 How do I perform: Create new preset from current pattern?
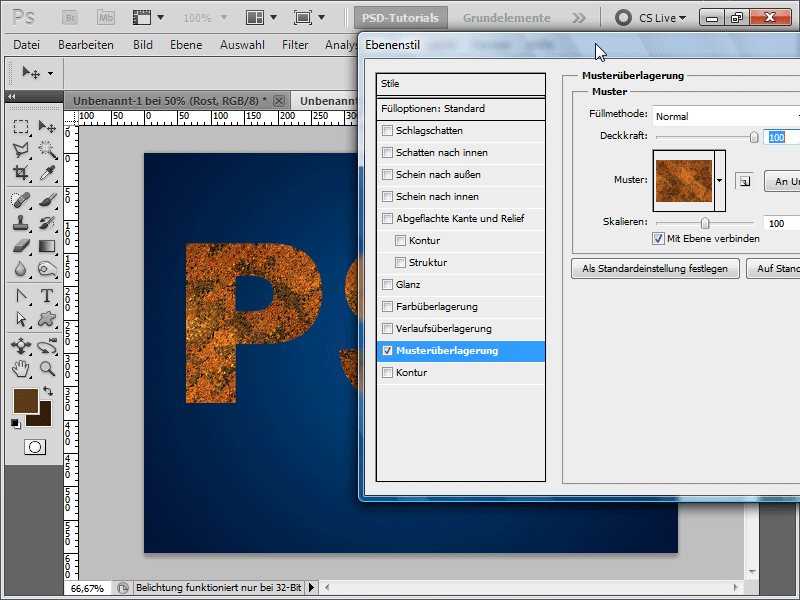pyautogui.click(x=744, y=181)
